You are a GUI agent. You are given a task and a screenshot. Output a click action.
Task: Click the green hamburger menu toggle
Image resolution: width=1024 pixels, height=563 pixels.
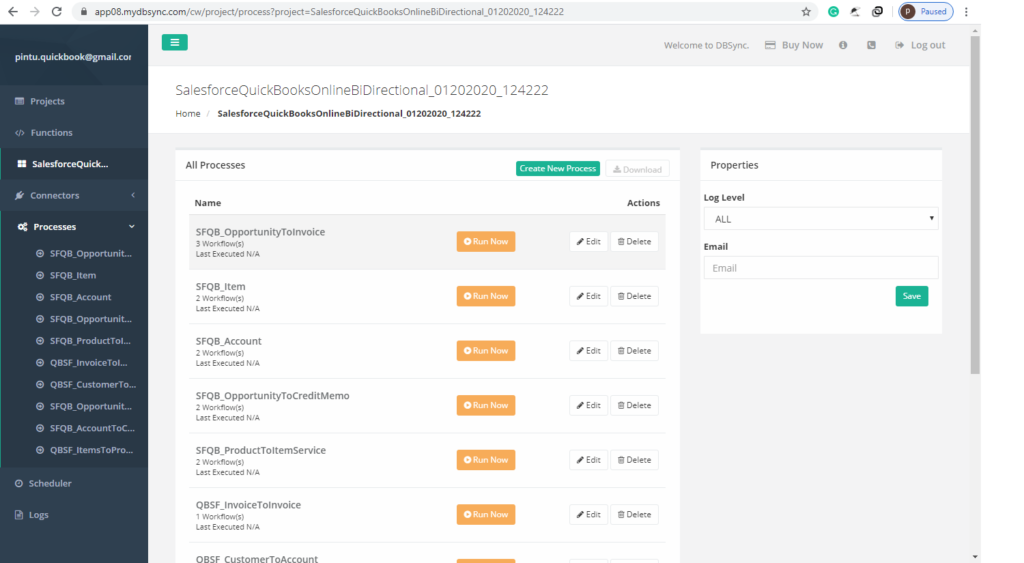coord(174,42)
